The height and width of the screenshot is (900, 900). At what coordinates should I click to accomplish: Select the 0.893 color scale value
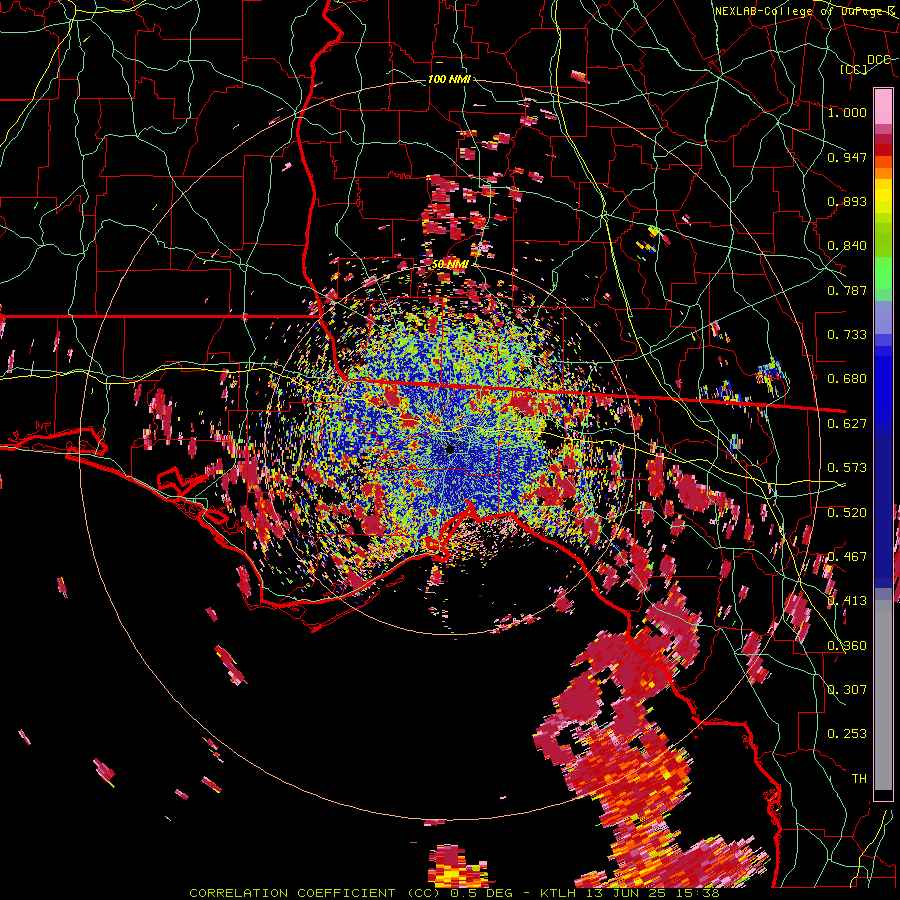pos(847,201)
